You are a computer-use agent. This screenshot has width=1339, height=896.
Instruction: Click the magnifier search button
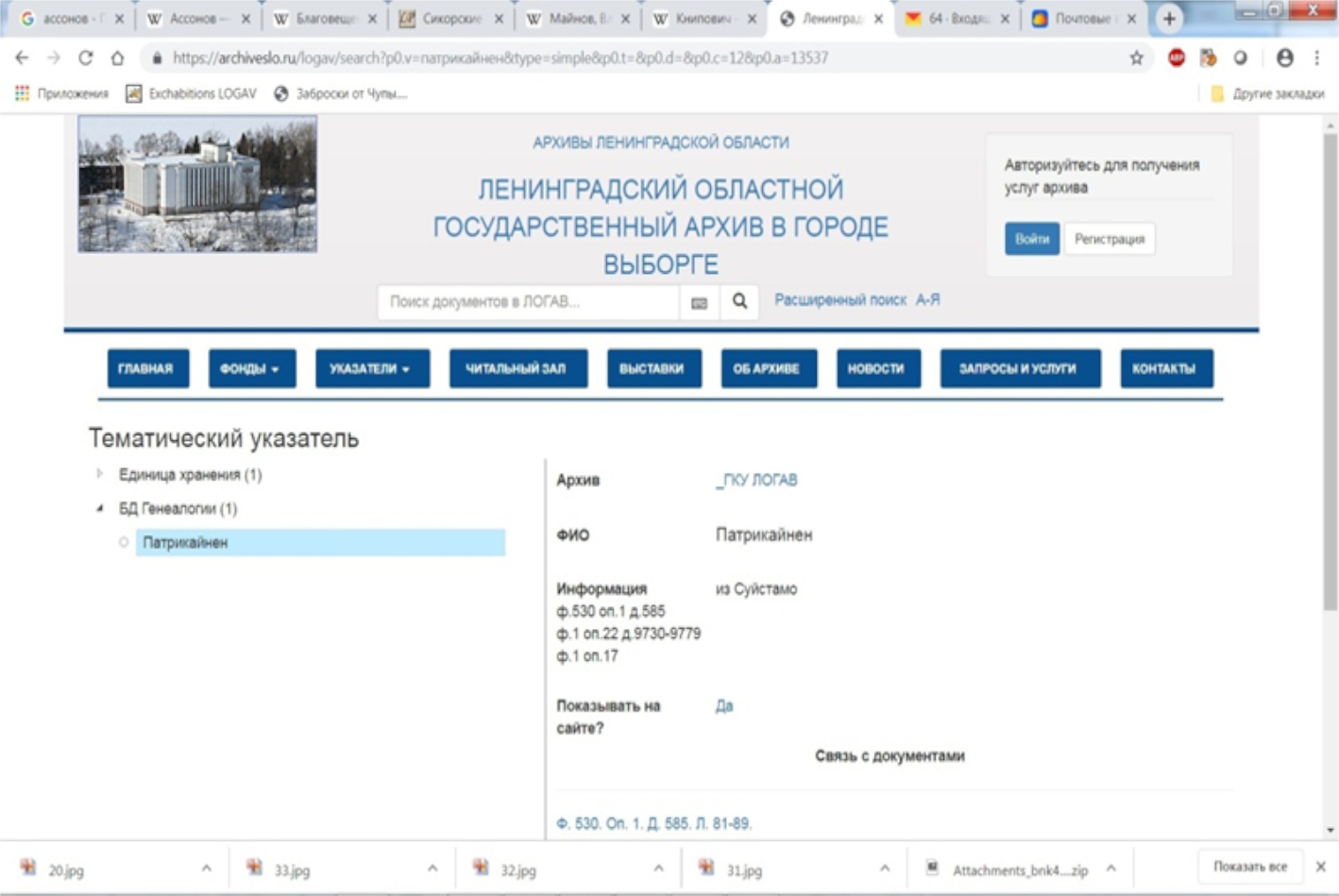(x=739, y=301)
